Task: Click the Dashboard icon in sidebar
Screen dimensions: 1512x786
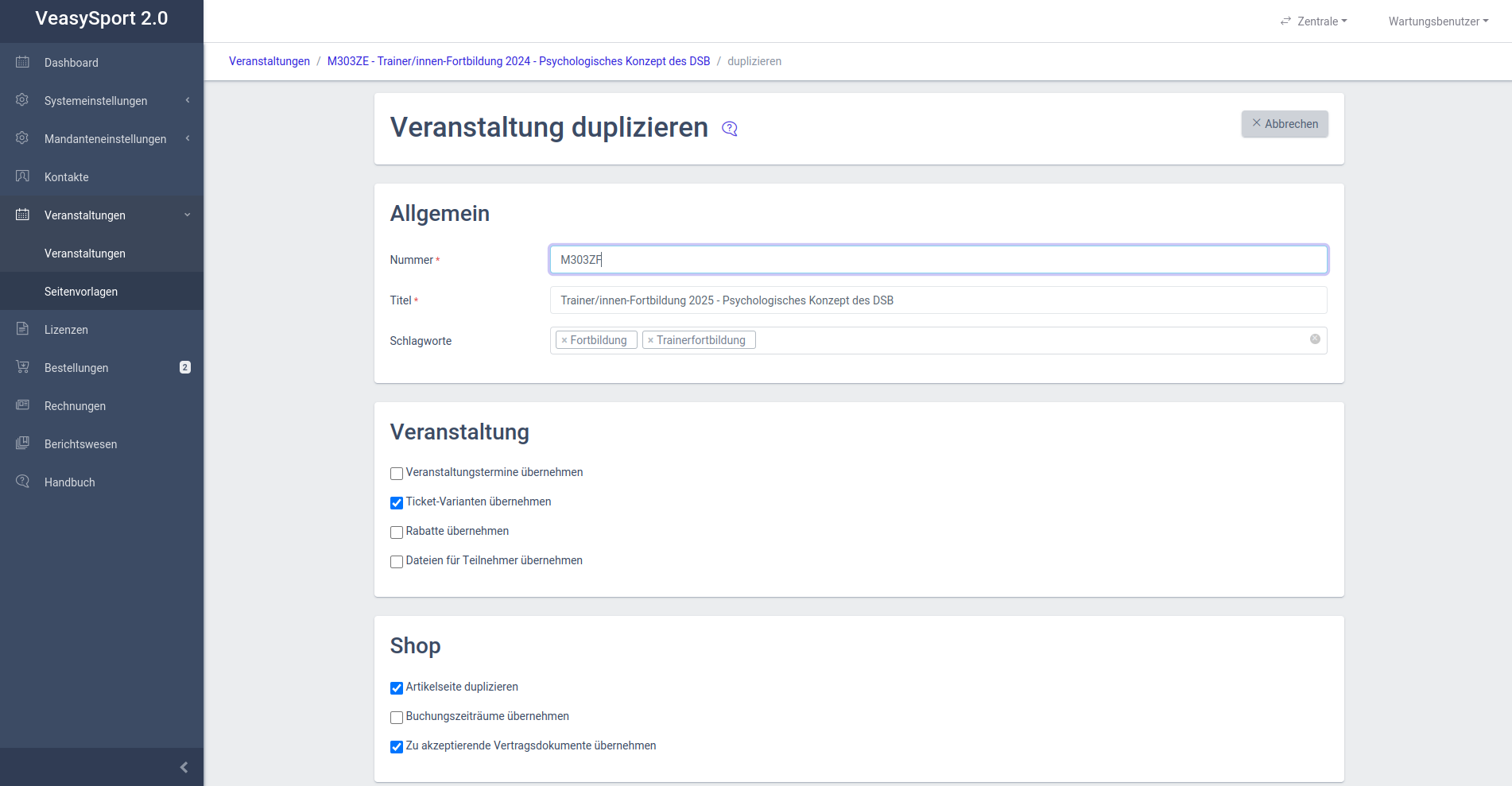Action: pos(22,62)
